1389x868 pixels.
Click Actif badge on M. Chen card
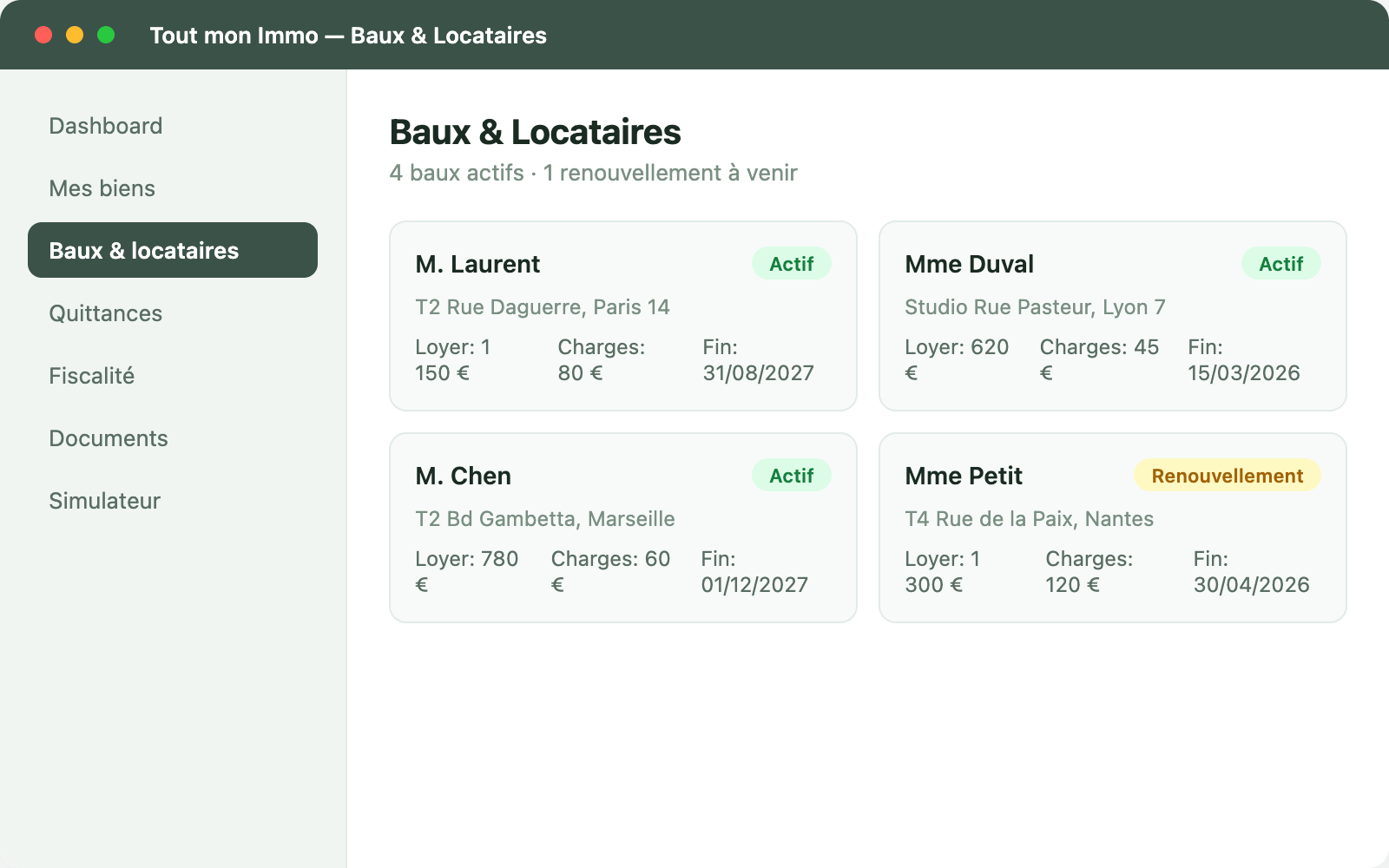[792, 476]
